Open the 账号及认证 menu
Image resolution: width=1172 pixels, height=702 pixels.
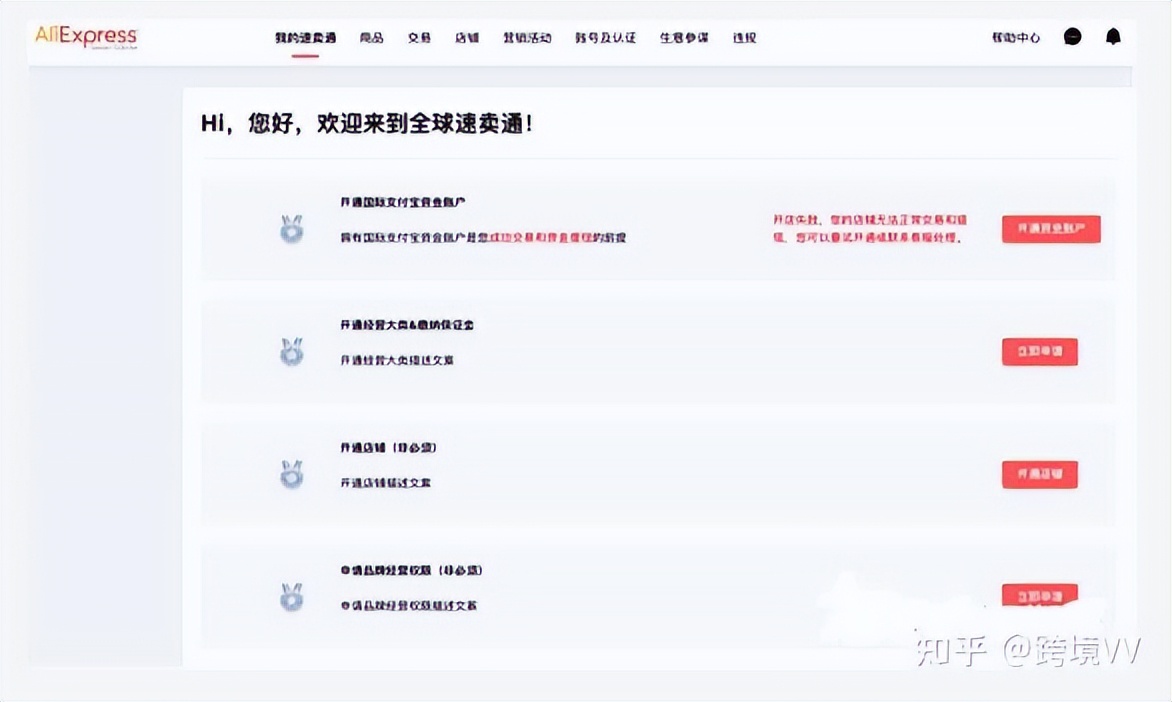click(602, 35)
